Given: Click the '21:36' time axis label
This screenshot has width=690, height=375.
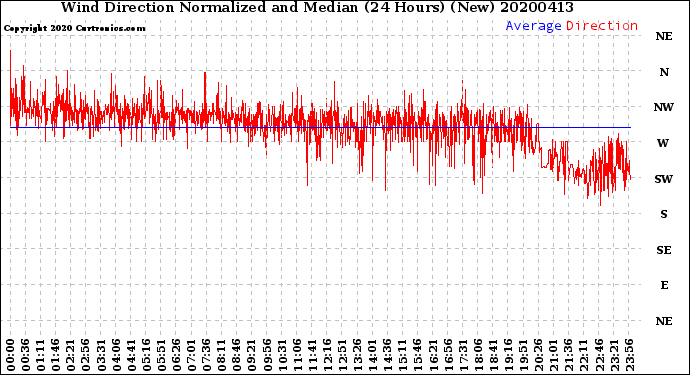Looking at the screenshot, I should click(x=569, y=356).
